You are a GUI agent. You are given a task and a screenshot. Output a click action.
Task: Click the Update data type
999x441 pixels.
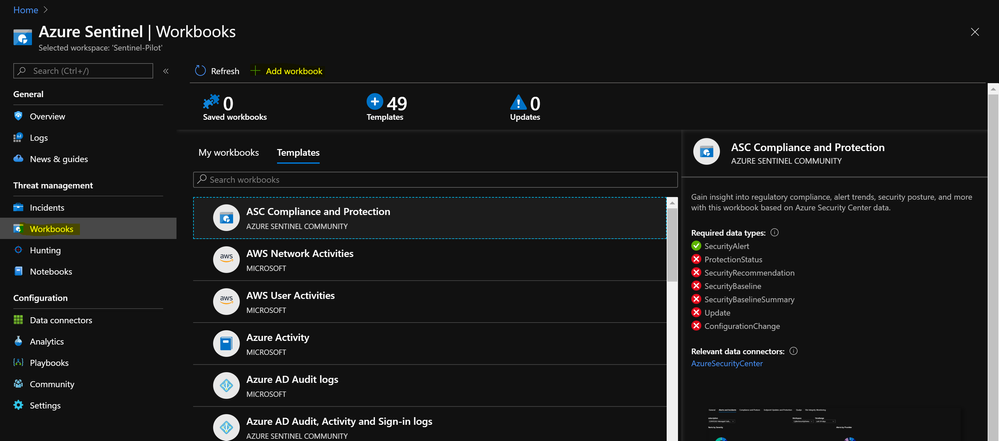[x=717, y=313]
